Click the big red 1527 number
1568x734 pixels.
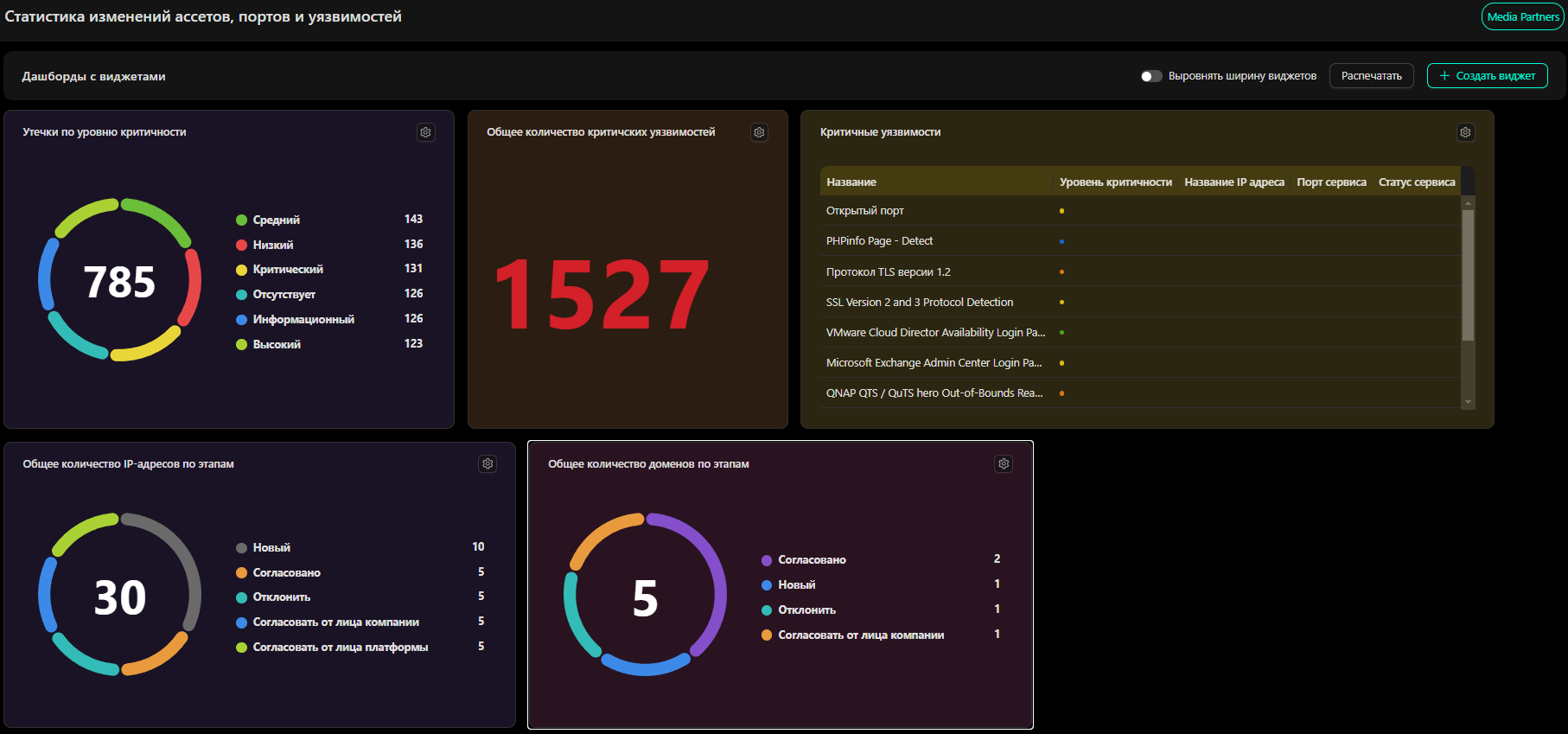click(x=602, y=296)
